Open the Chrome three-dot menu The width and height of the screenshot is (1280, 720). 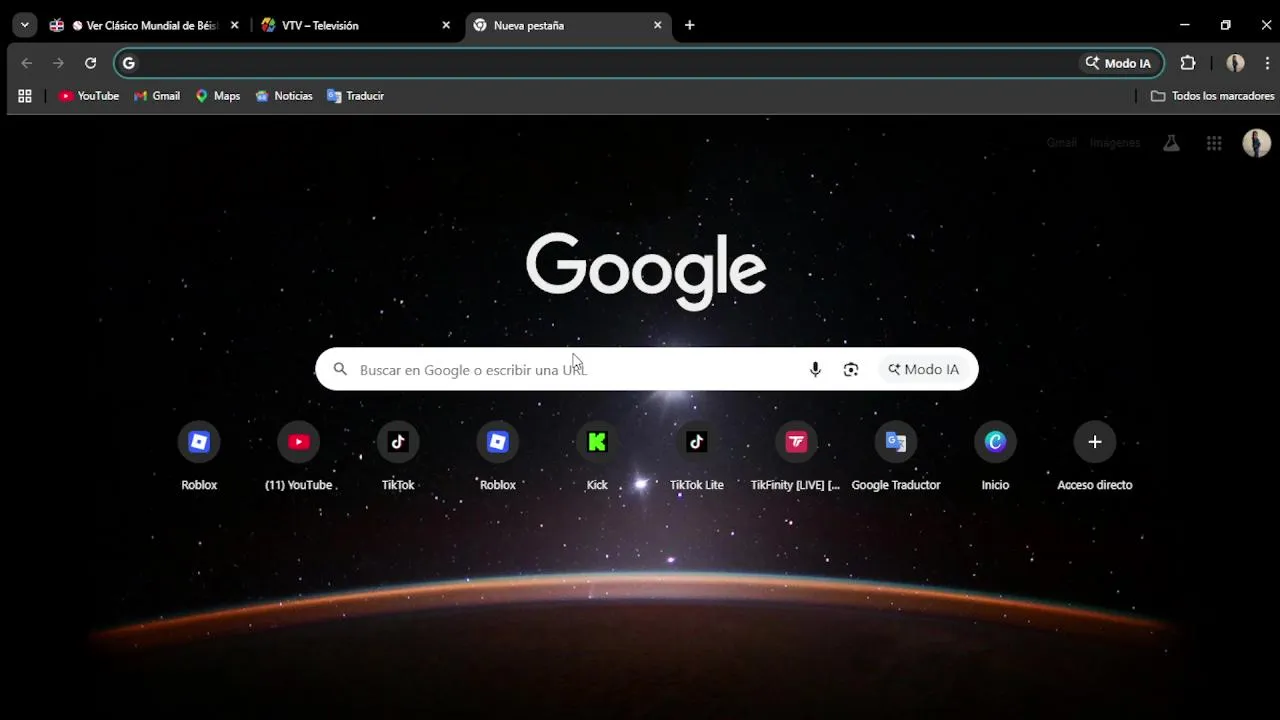click(x=1267, y=63)
